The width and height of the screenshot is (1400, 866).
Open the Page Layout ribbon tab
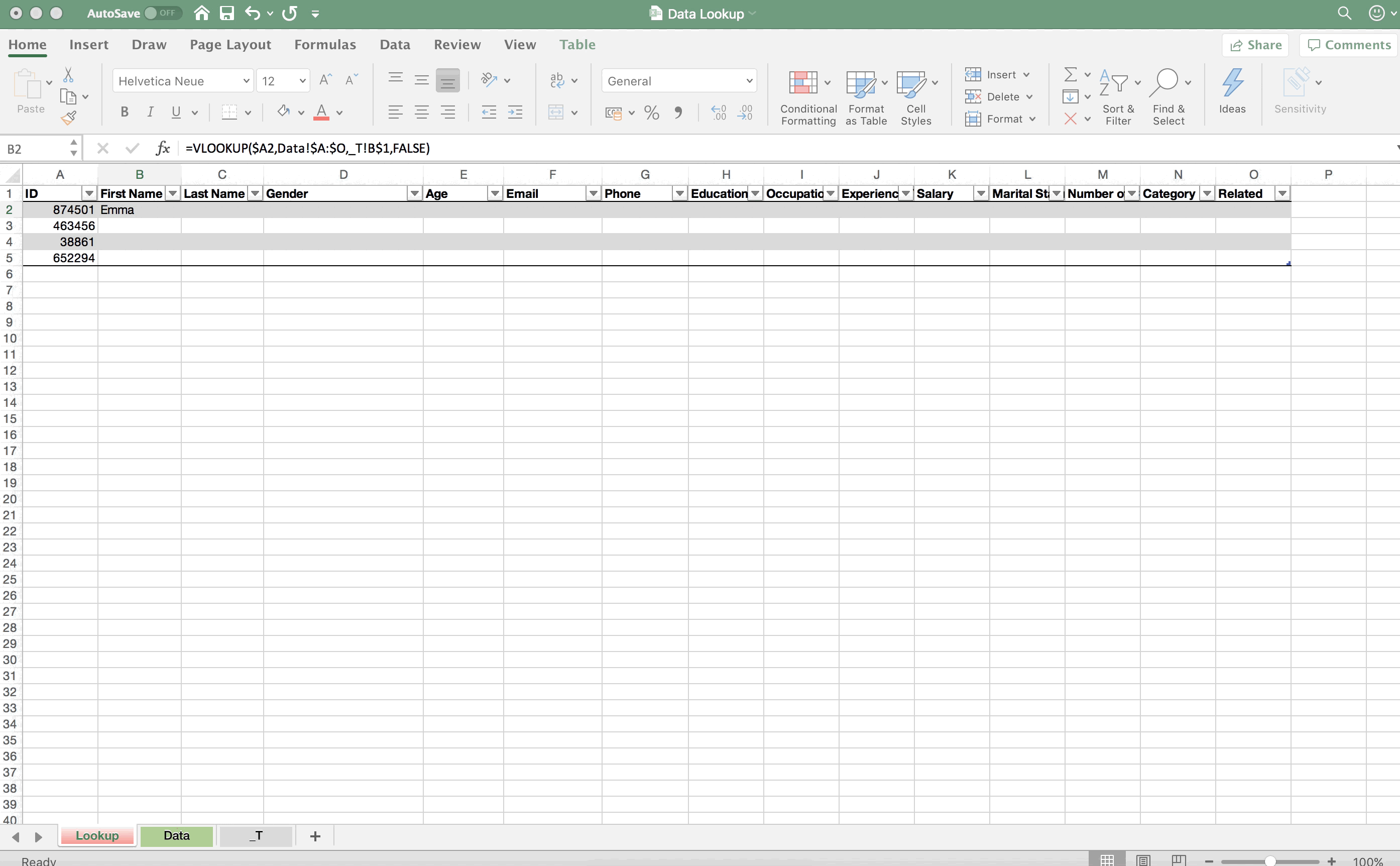coord(230,45)
